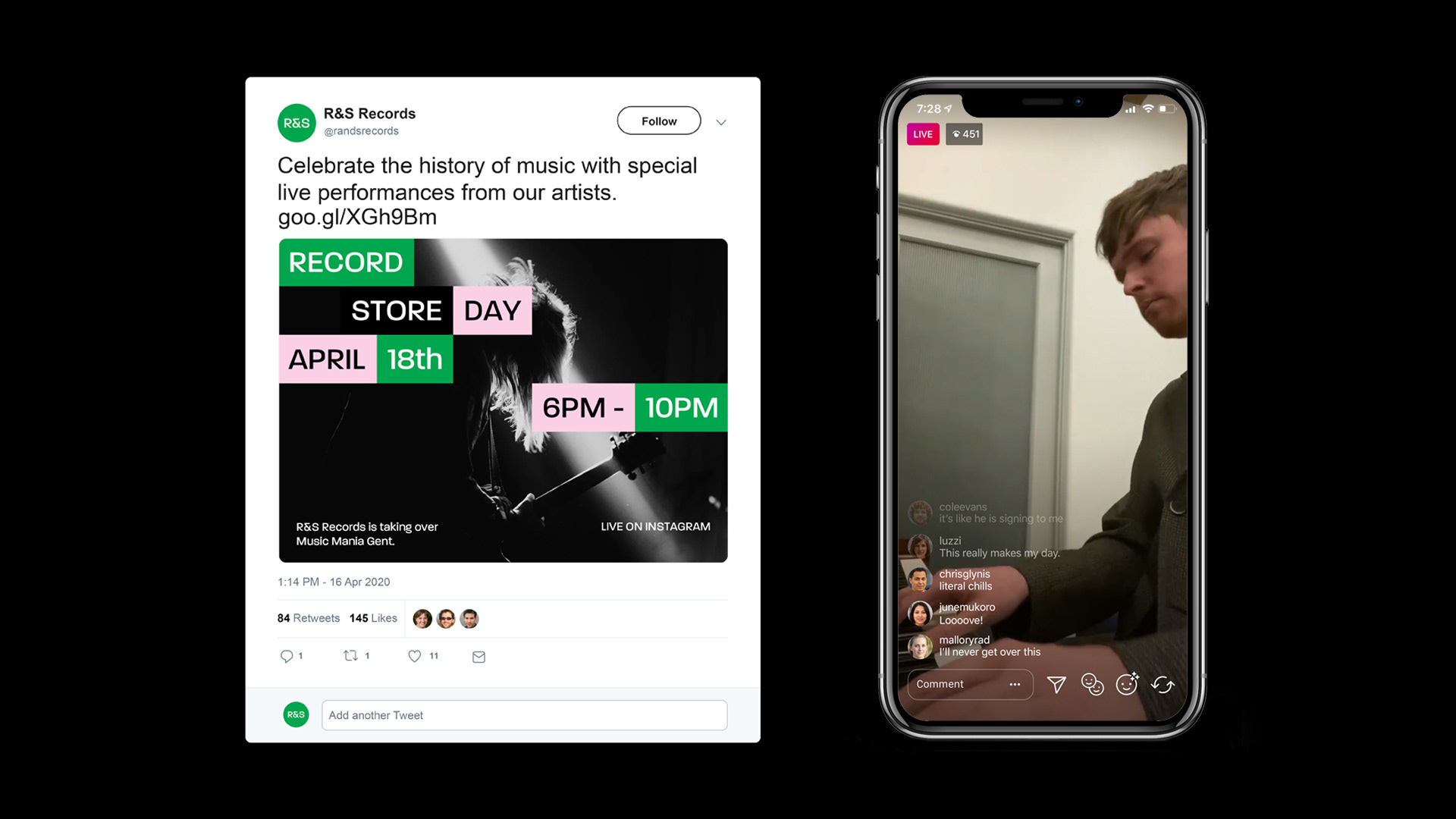Like the tweet with heart icon
This screenshot has height=819, width=1456.
pyautogui.click(x=415, y=656)
